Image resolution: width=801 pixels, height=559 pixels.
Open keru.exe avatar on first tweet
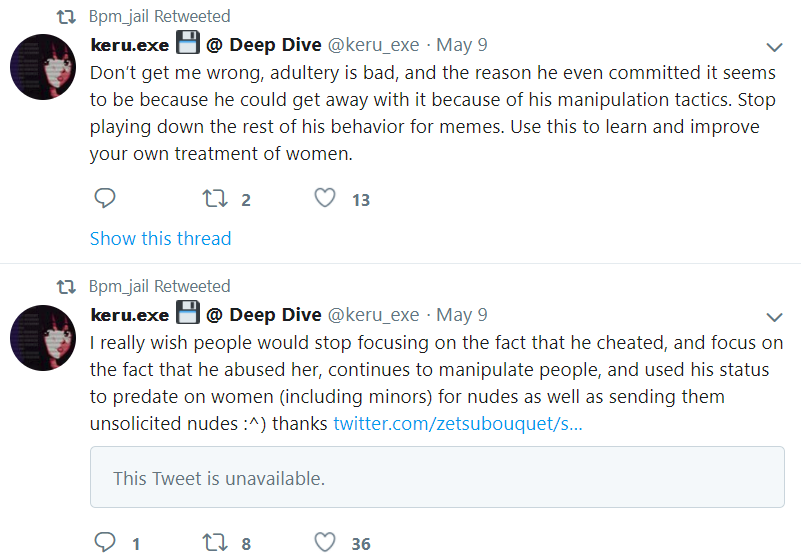click(x=43, y=67)
